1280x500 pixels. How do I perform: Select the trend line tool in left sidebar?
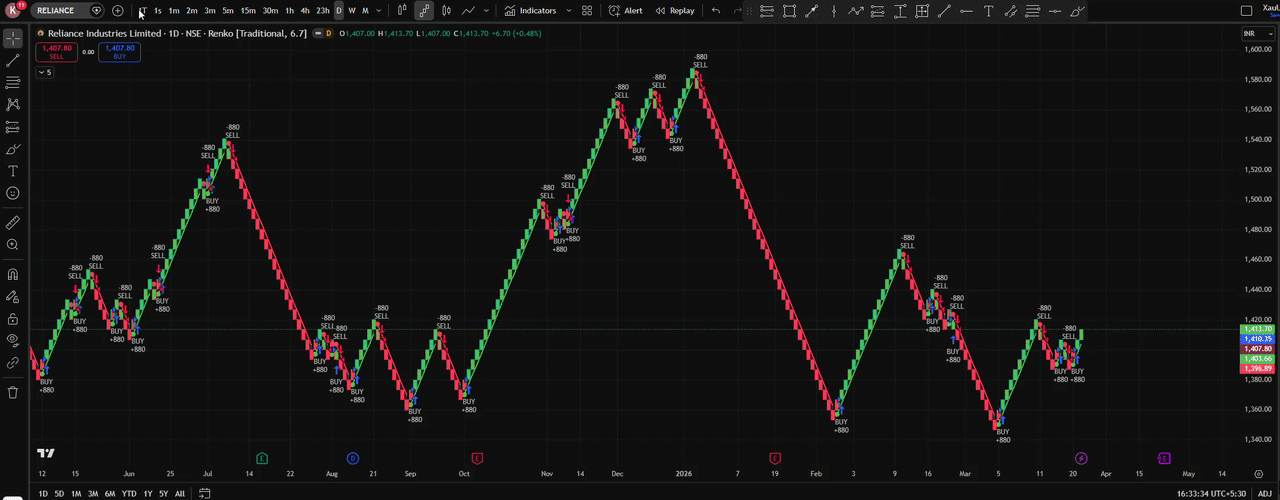[13, 61]
